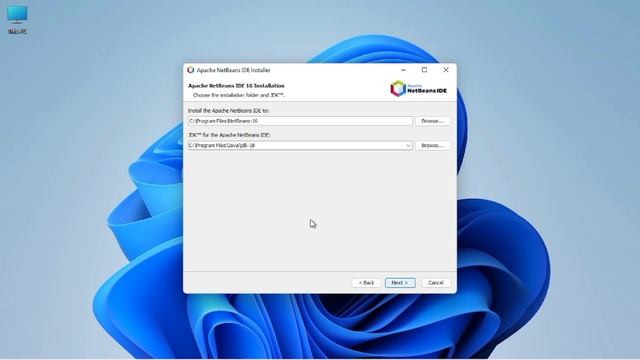Go back with the Back button
Image resolution: width=640 pixels, height=360 pixels.
[366, 282]
